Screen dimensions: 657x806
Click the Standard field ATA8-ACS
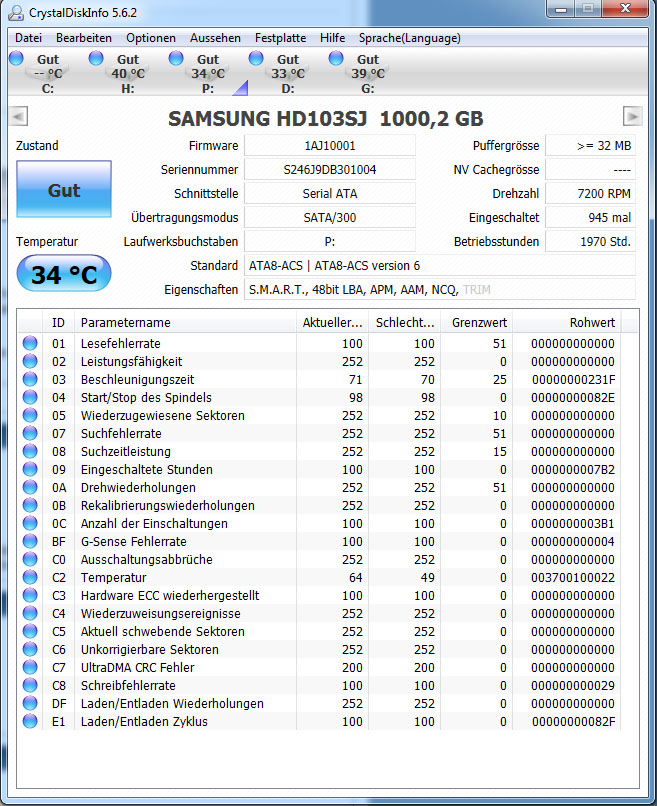[x=440, y=266]
